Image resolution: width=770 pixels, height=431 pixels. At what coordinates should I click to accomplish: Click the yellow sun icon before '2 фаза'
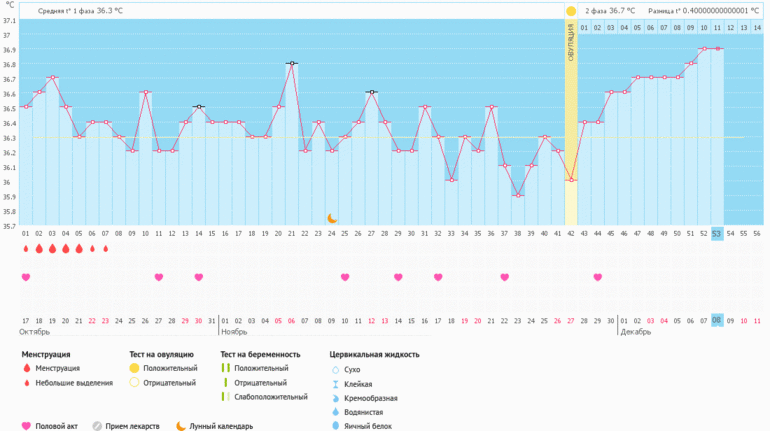click(x=571, y=11)
